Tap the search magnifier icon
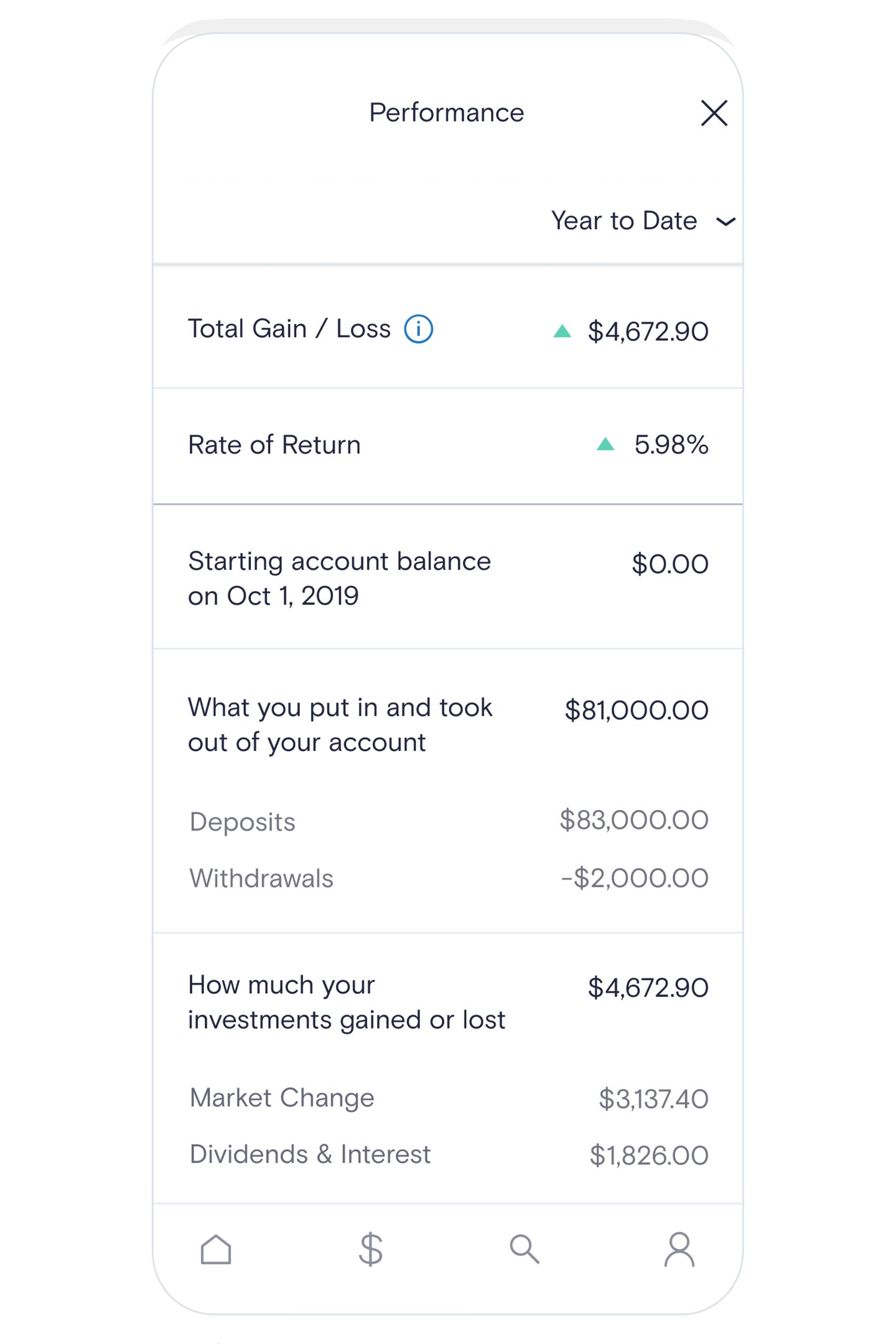Screen dimensions: 896x1344 tap(525, 1249)
